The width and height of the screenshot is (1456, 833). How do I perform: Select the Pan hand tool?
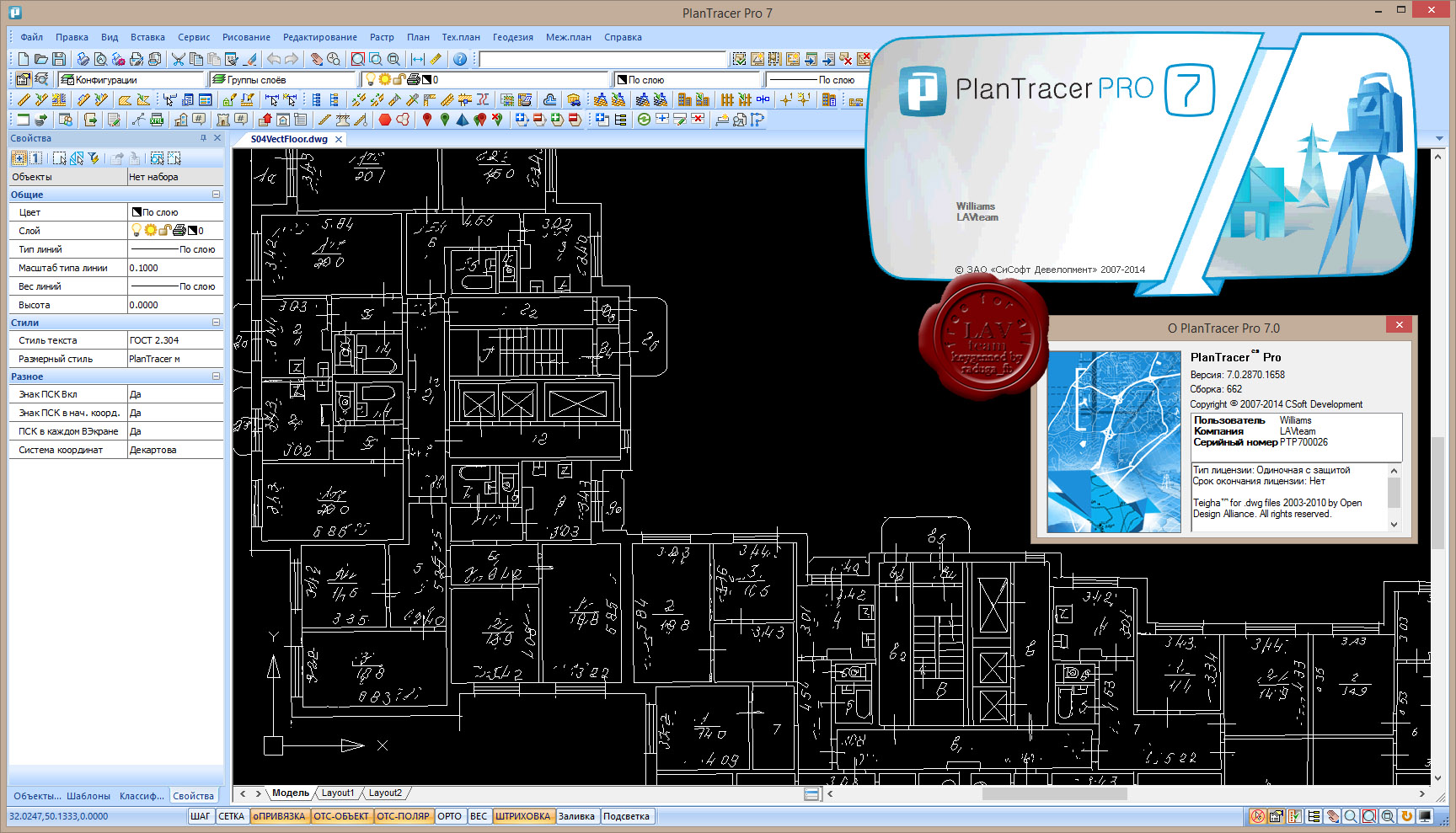(x=317, y=59)
